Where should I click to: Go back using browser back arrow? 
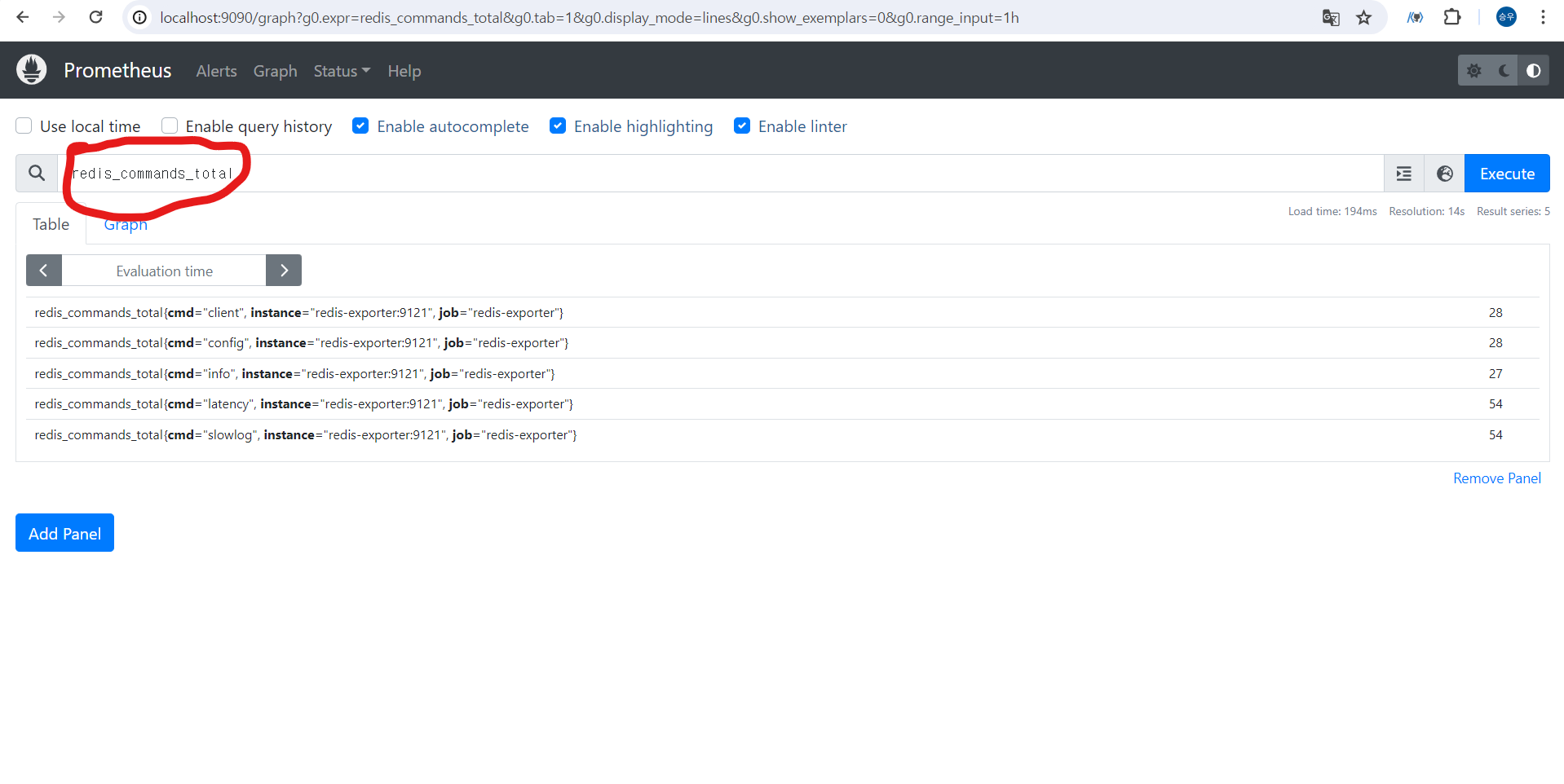coord(23,17)
